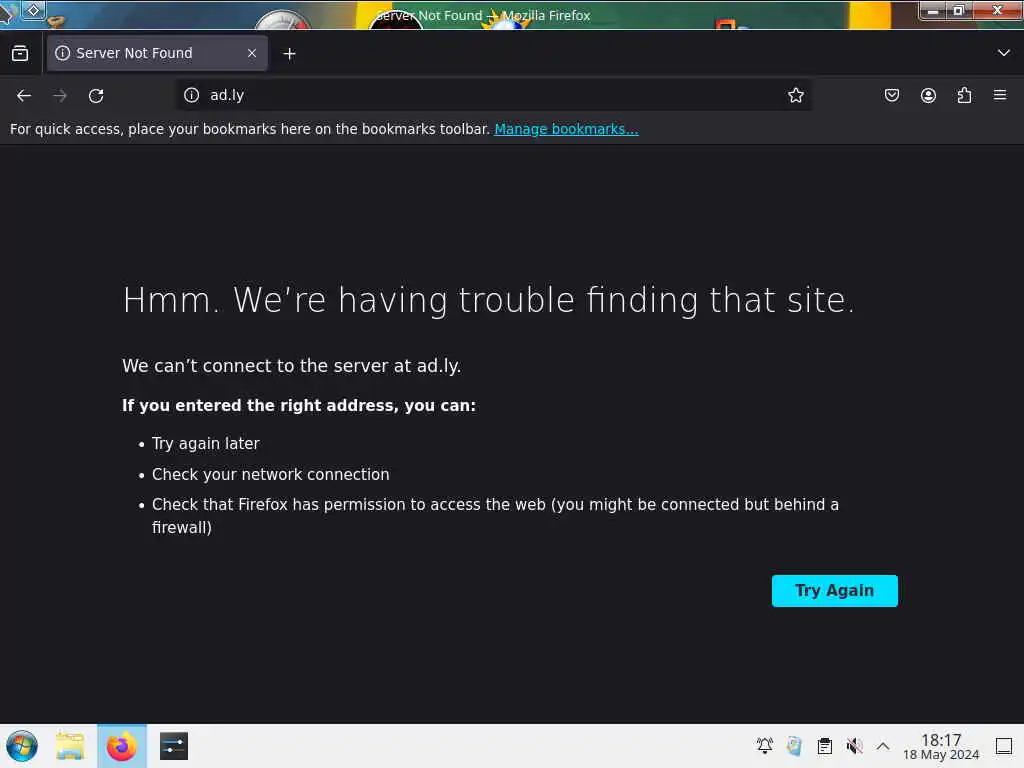Reload the current page
Screen dimensions: 1024x768
pos(96,96)
